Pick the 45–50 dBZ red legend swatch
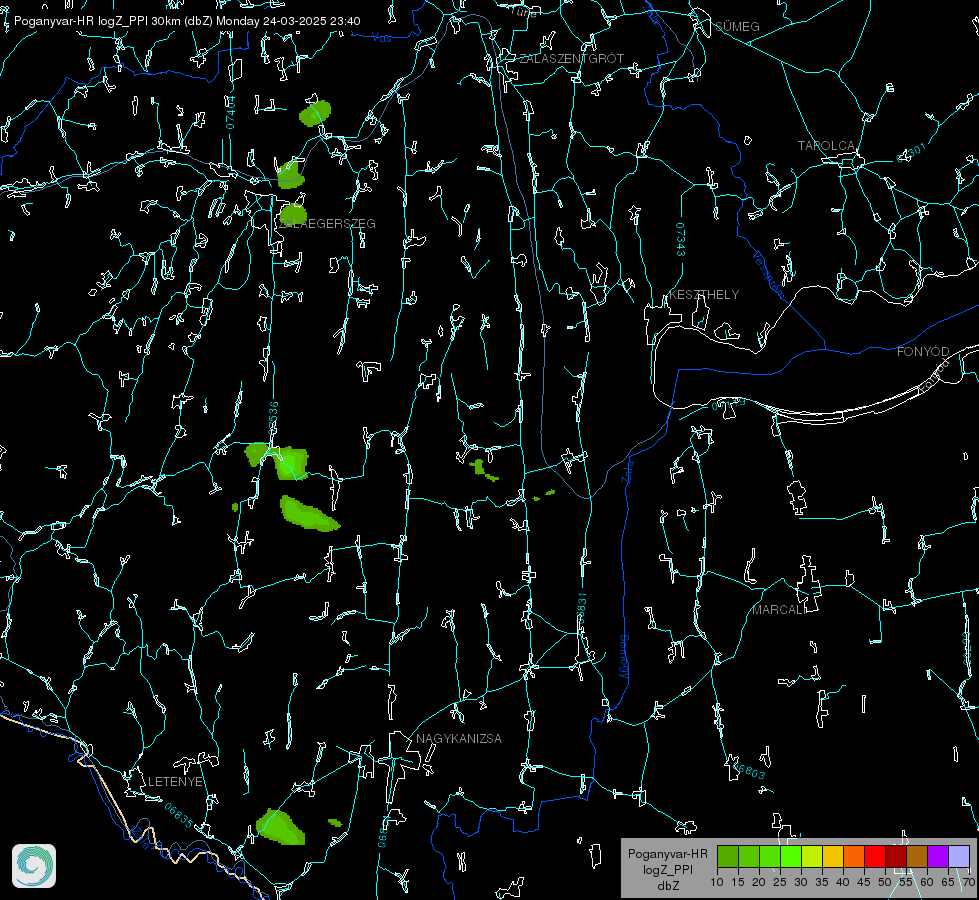Viewport: 979px width, 900px height. coord(875,856)
